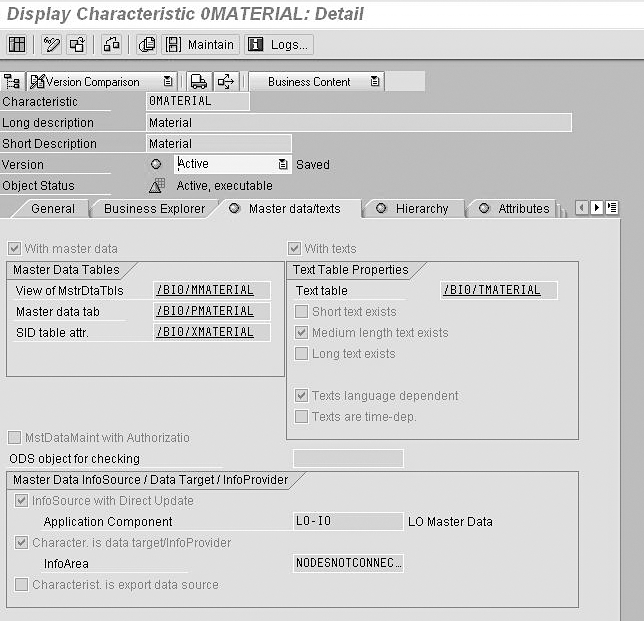Screen dimensions: 644x621
Task: Toggle the Long text exists checkbox
Action: point(302,354)
